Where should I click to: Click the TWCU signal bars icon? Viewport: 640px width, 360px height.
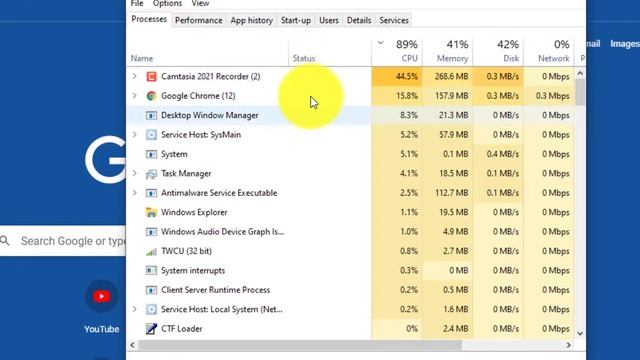pyautogui.click(x=151, y=251)
